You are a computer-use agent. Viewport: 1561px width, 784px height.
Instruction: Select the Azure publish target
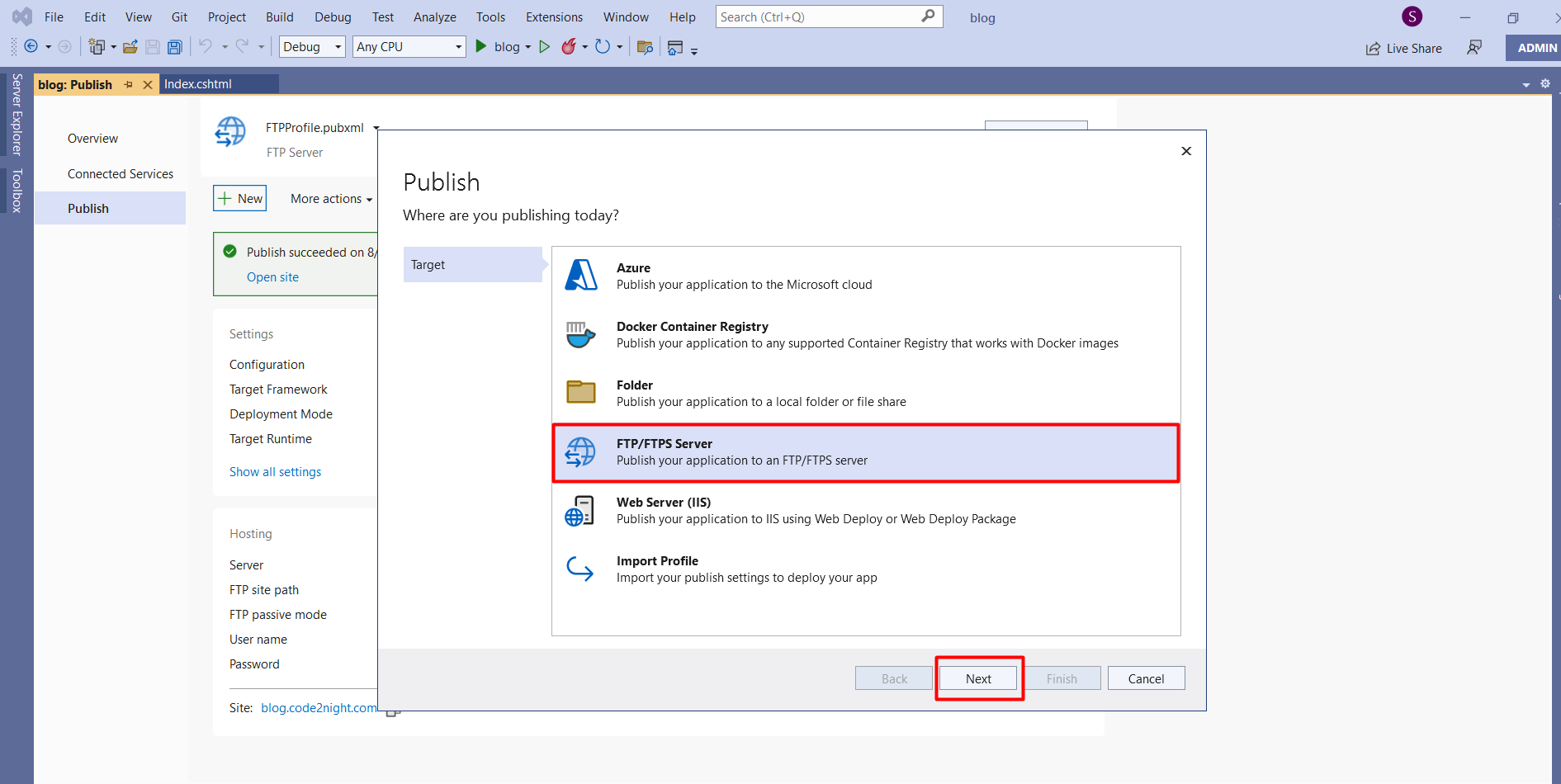866,276
